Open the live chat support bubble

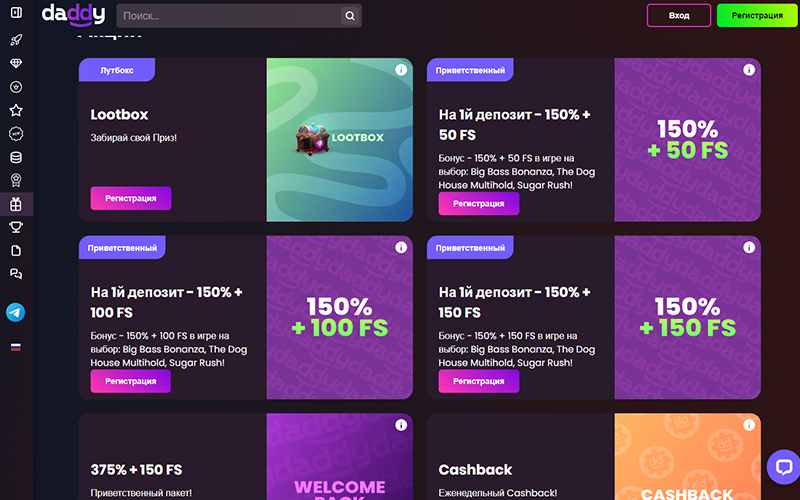[x=784, y=467]
